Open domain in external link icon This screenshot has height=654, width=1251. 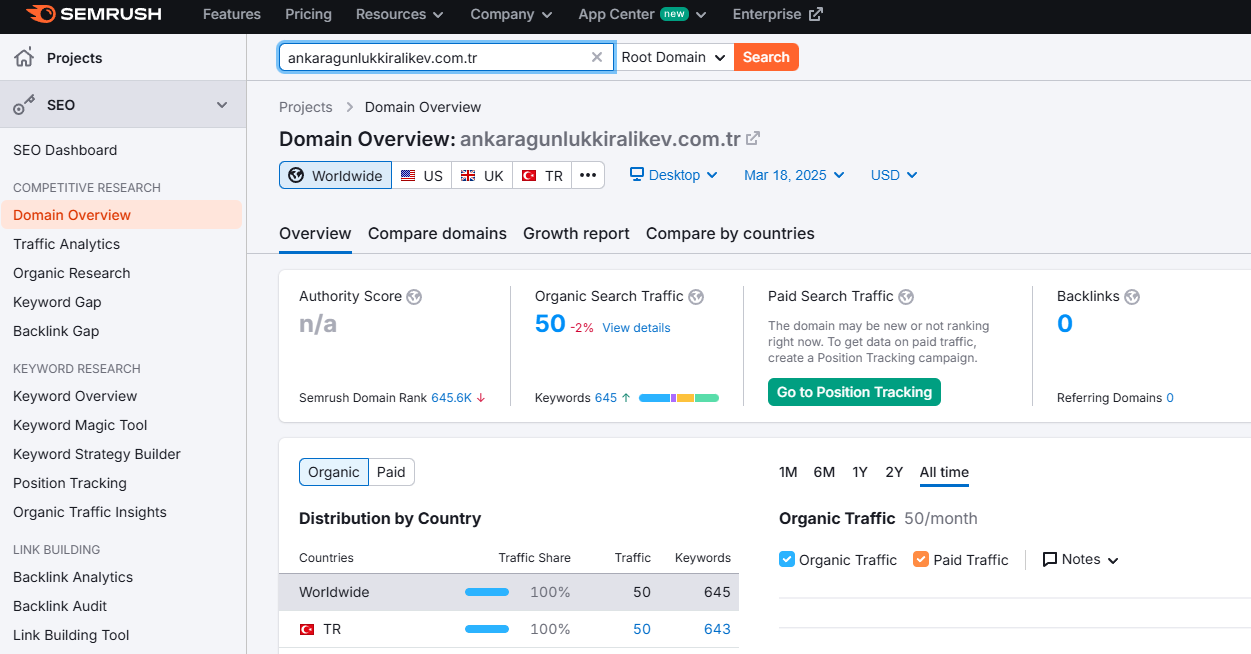[x=753, y=138]
